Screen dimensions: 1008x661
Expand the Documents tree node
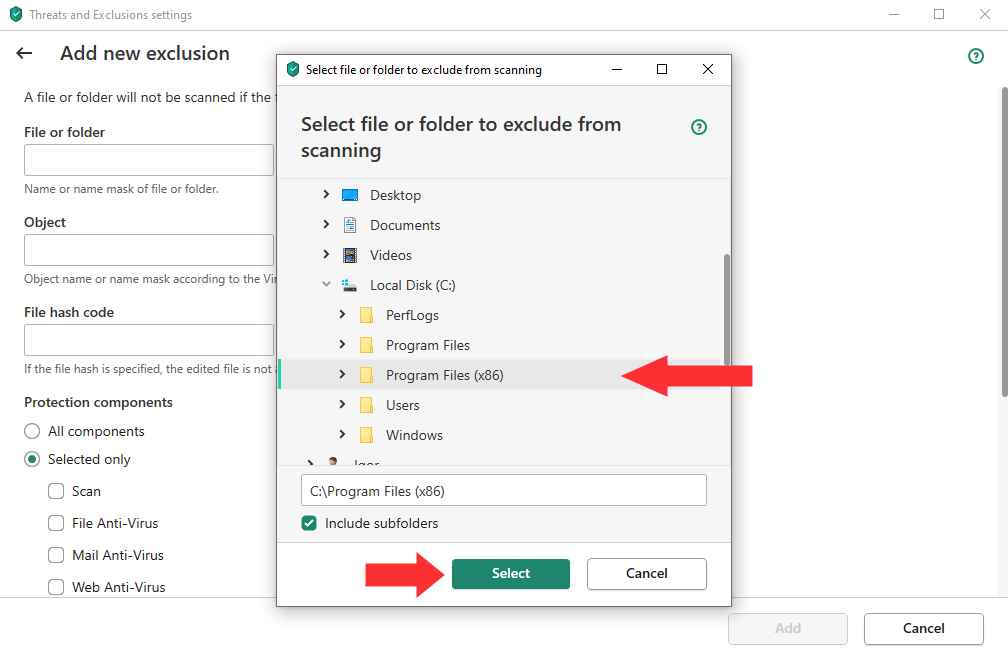[326, 224]
